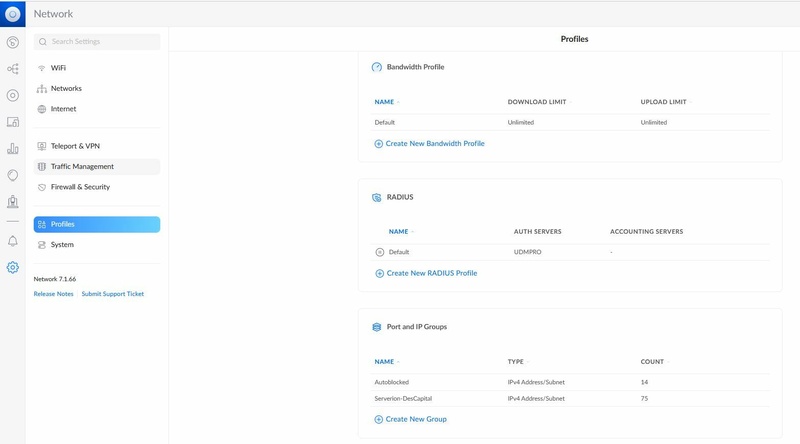800x444 pixels.
Task: Click count 14 in Autoblocked row
Action: click(644, 382)
